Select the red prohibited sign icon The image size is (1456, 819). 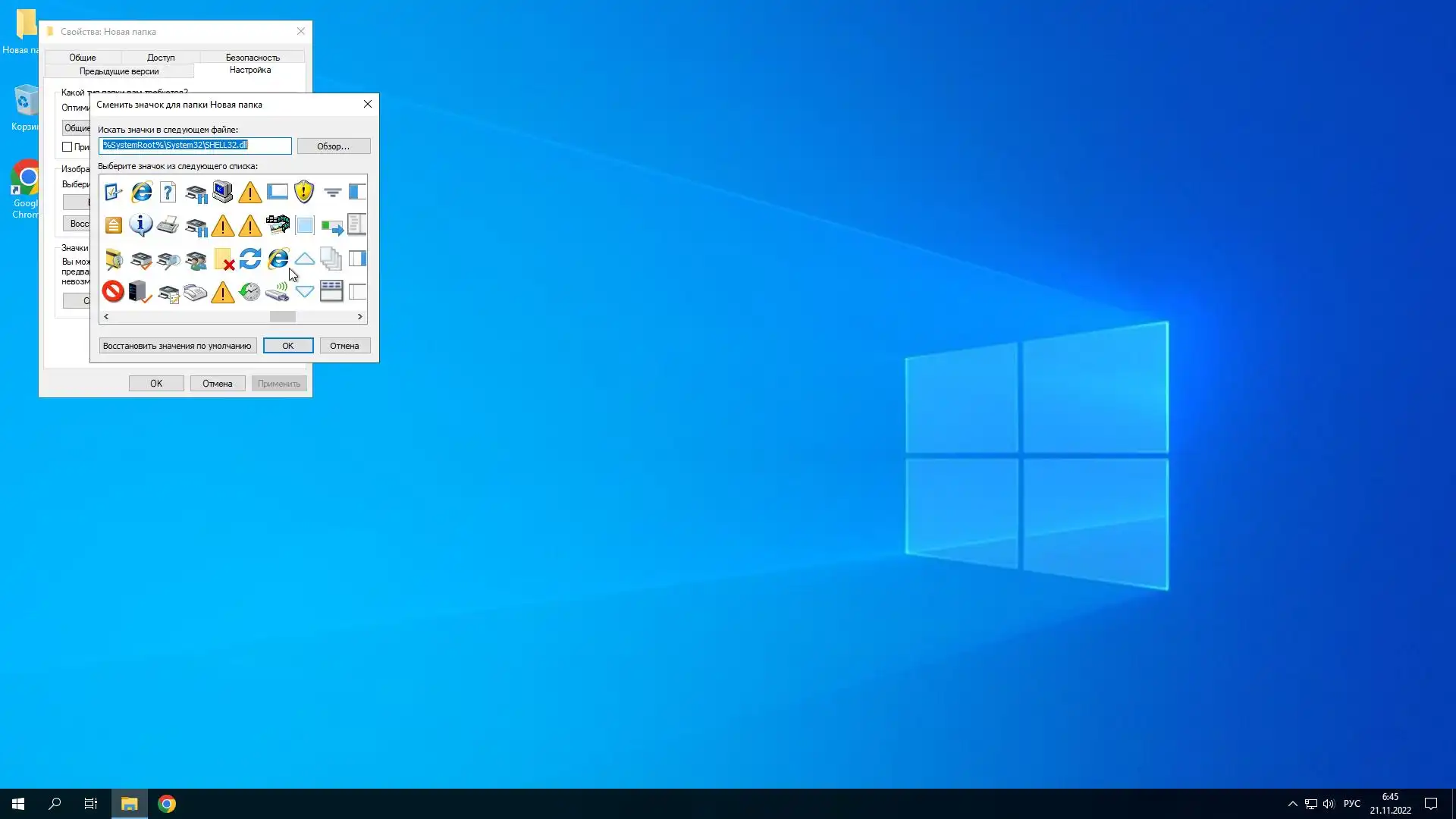(x=113, y=291)
